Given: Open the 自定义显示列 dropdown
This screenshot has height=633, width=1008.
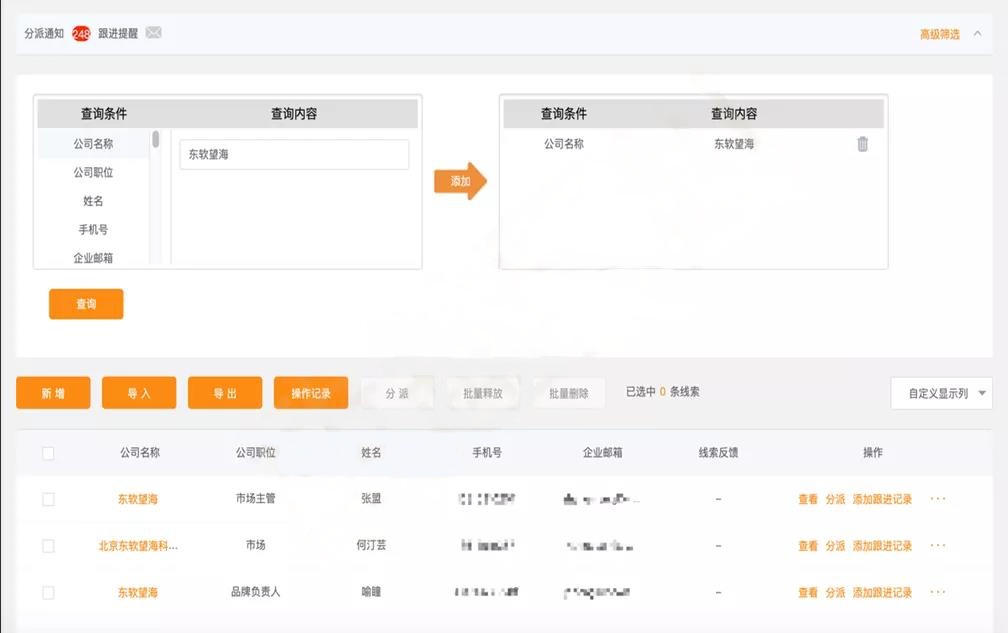Looking at the screenshot, I should coord(941,393).
